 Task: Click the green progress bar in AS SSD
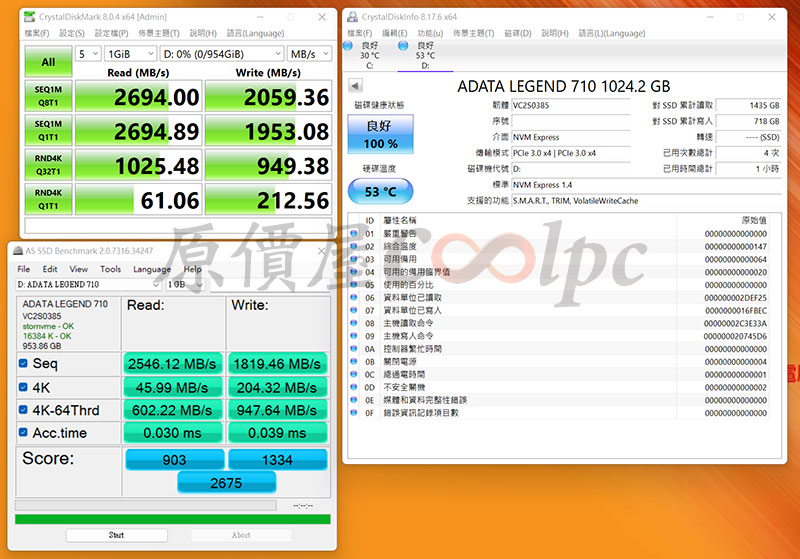click(x=172, y=519)
